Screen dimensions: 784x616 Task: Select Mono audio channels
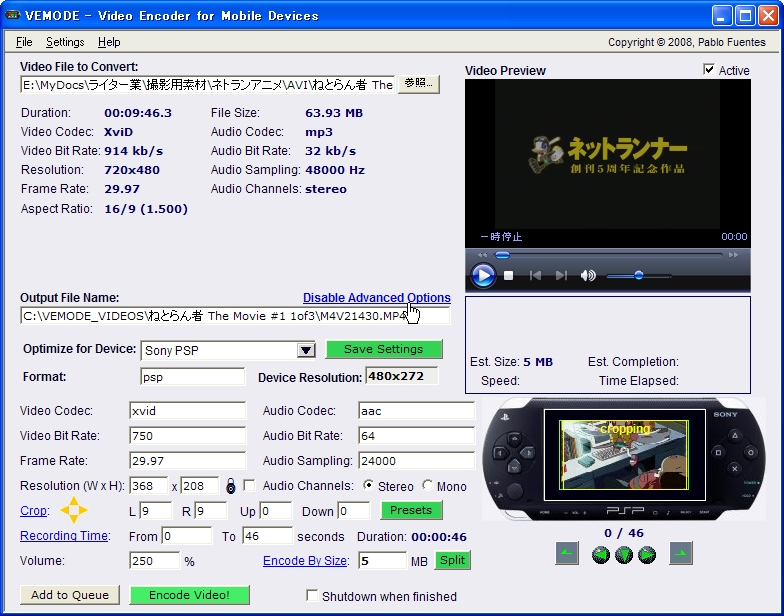(428, 485)
